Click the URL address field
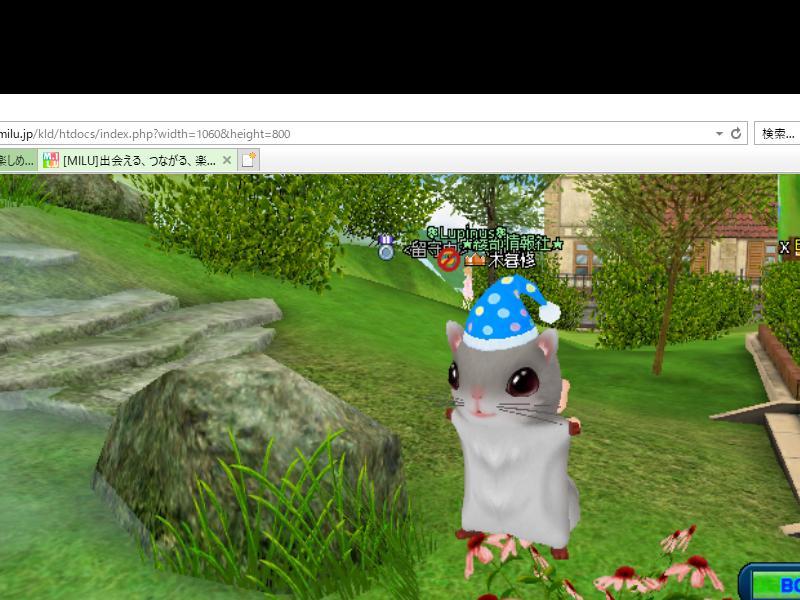 350,133
